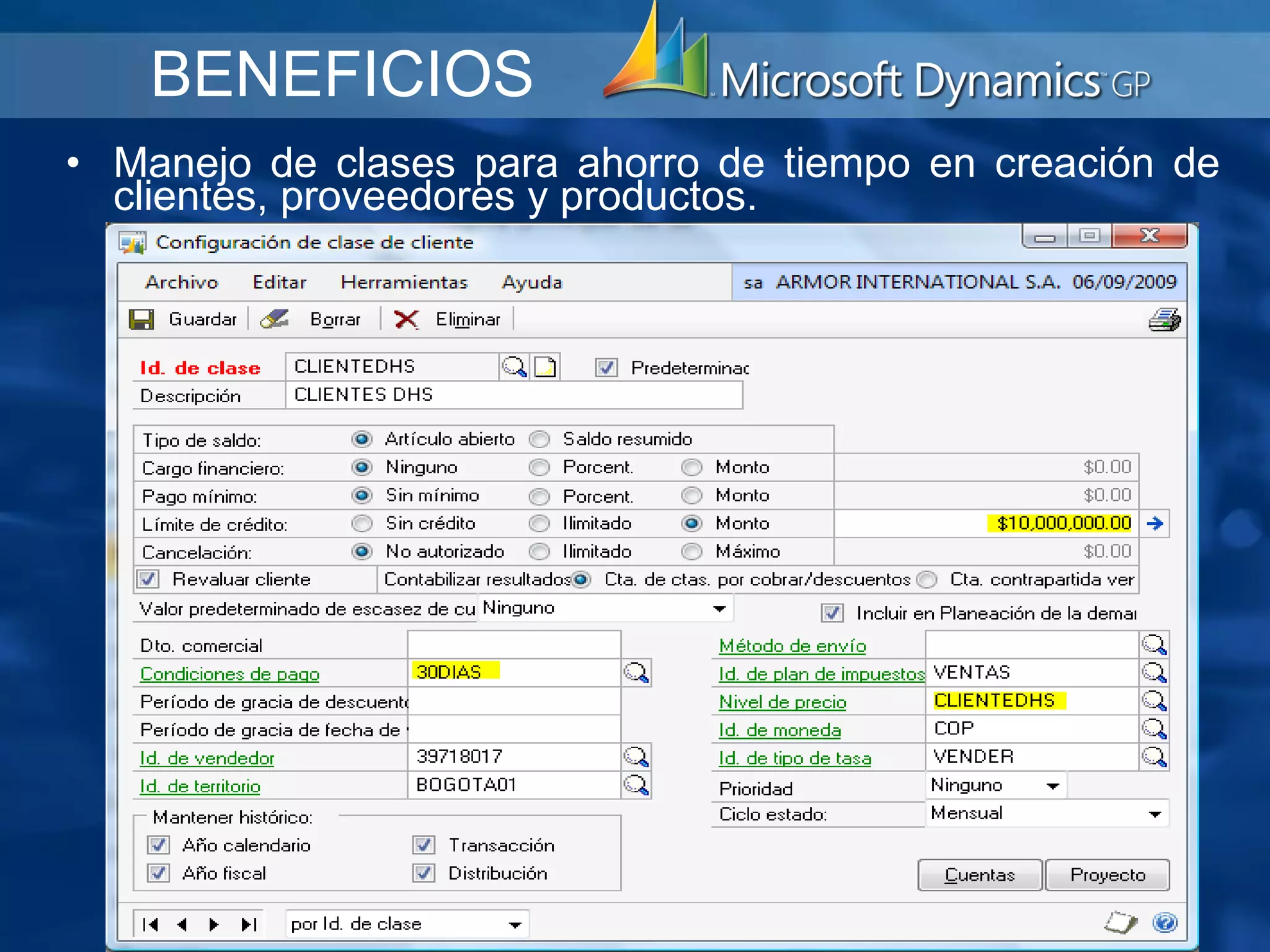
Task: Toggle Distribución history checkbox
Action: (x=424, y=873)
